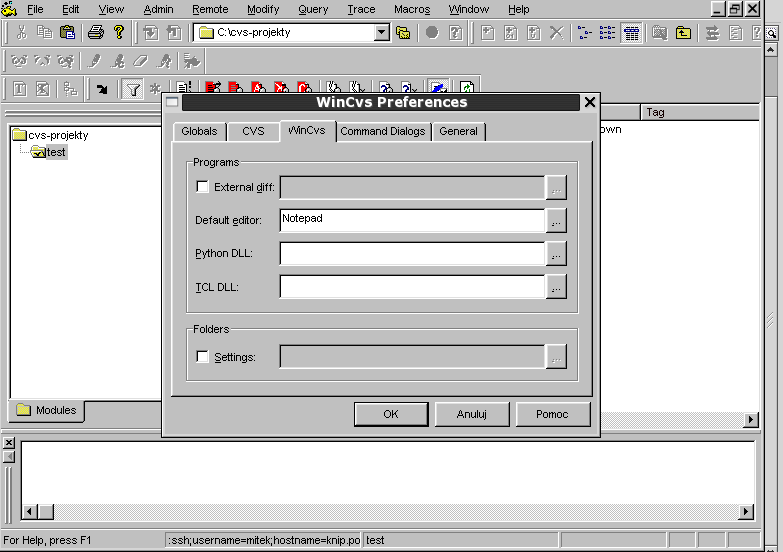Viewport: 783px width, 552px height.
Task: Open the Remote menu
Action: 210,9
